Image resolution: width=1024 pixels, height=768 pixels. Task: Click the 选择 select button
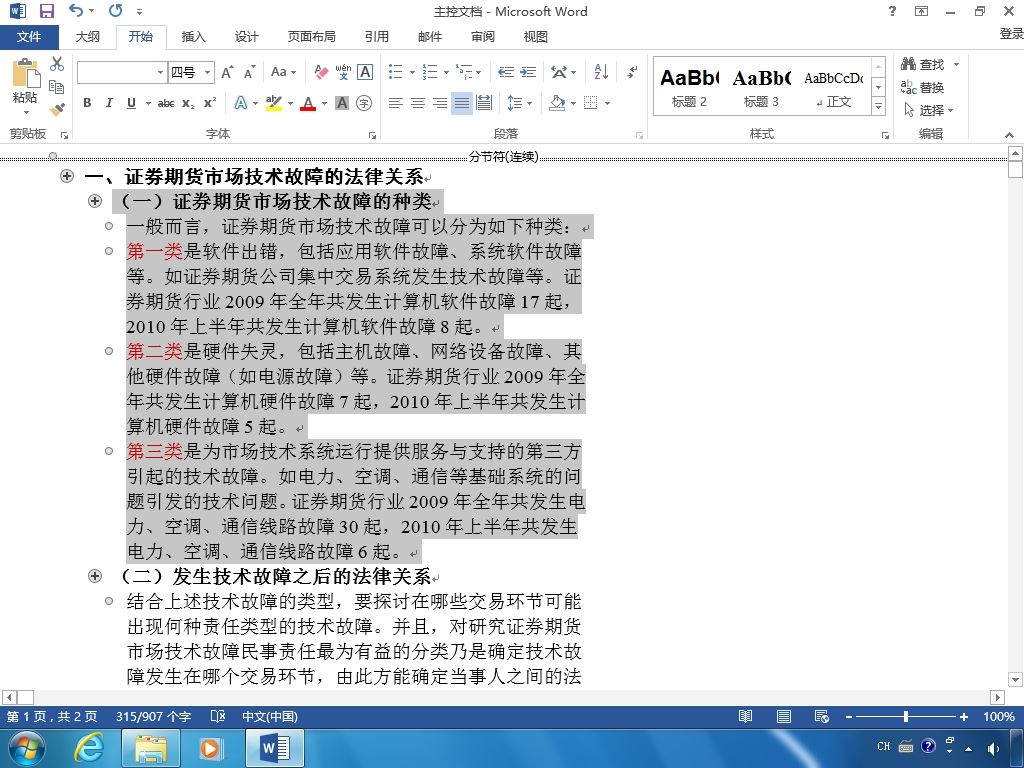tap(929, 110)
